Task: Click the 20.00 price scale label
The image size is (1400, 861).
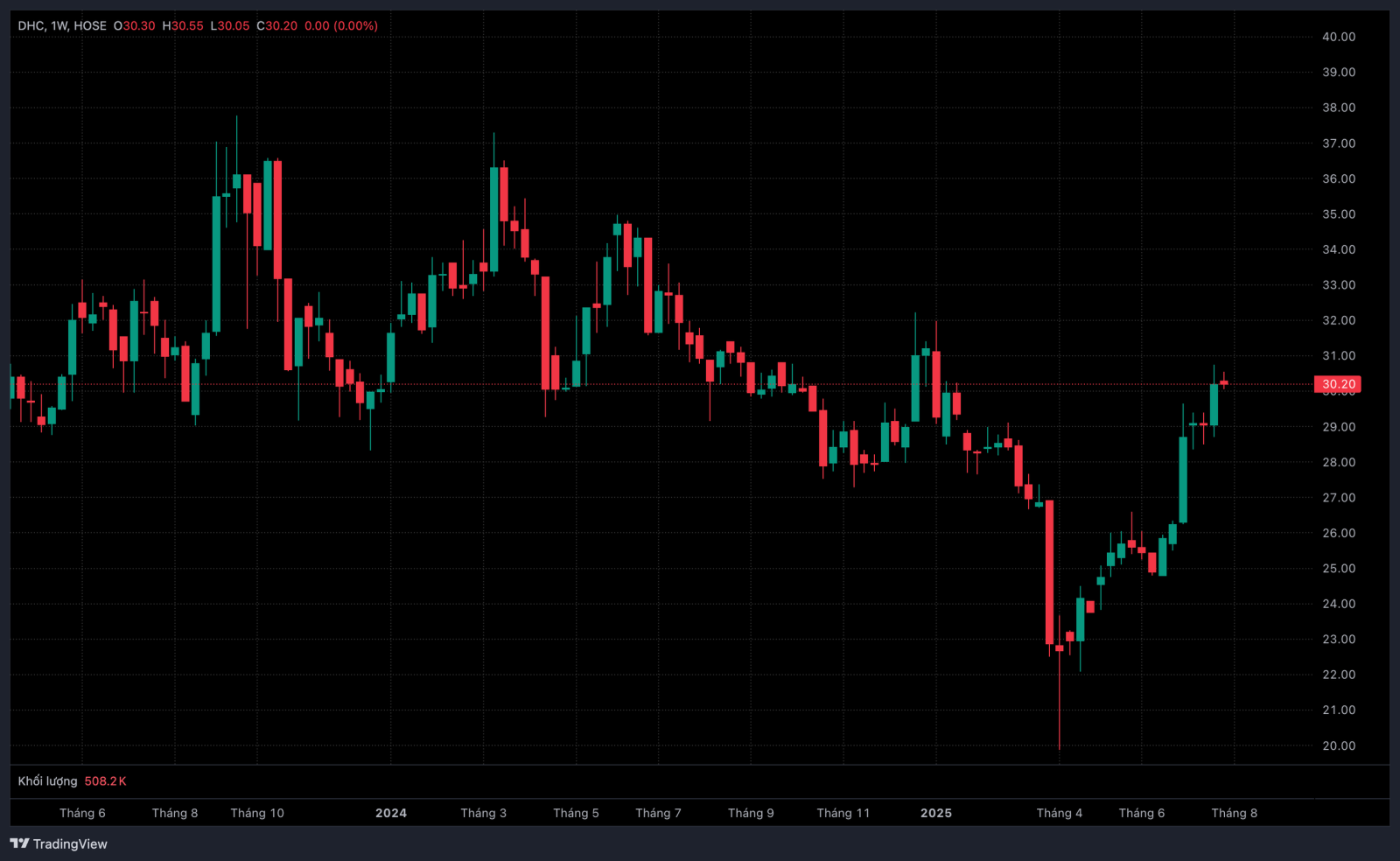Action: [x=1339, y=745]
